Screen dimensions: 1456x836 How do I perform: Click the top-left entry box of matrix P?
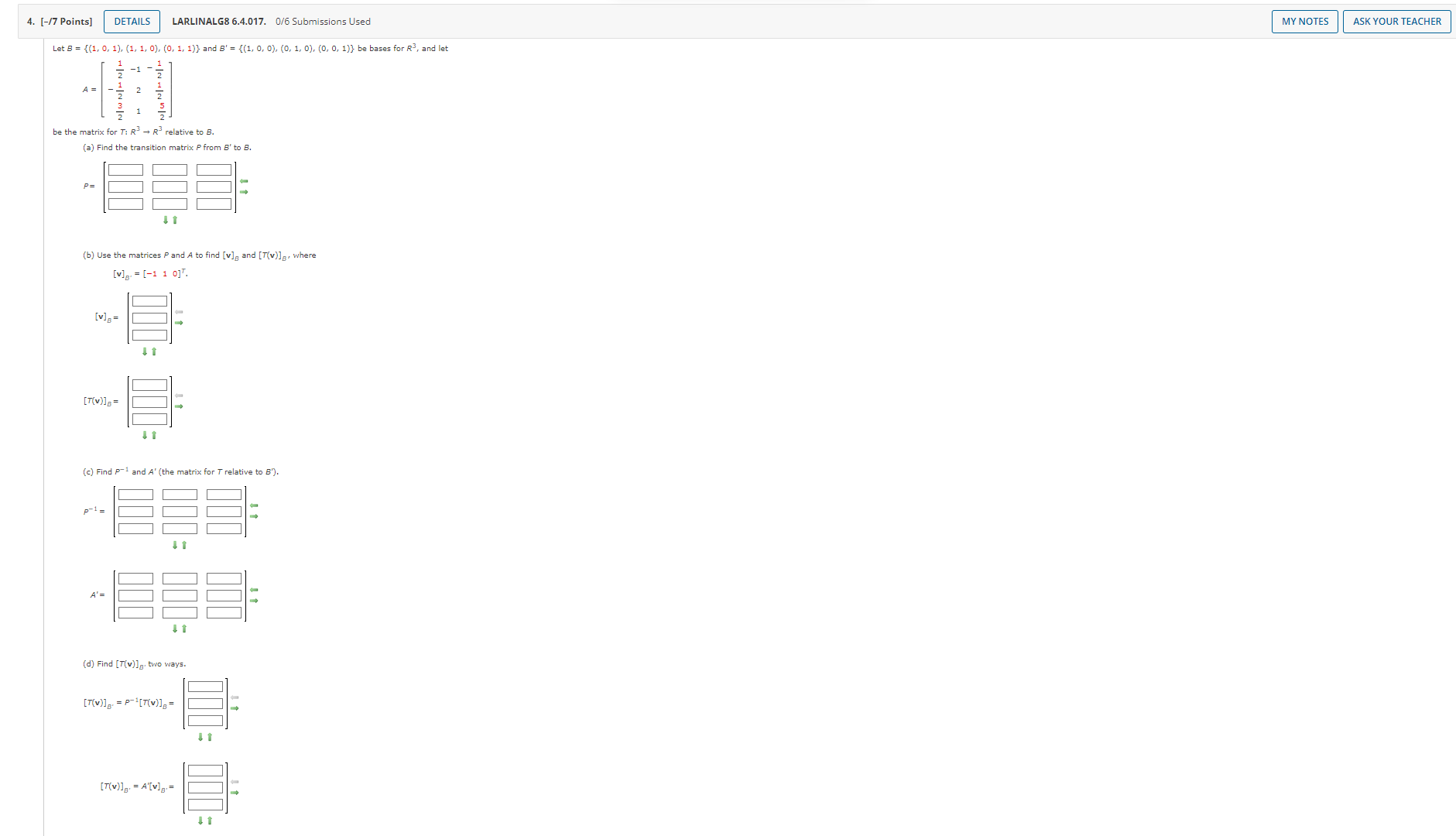point(125,170)
